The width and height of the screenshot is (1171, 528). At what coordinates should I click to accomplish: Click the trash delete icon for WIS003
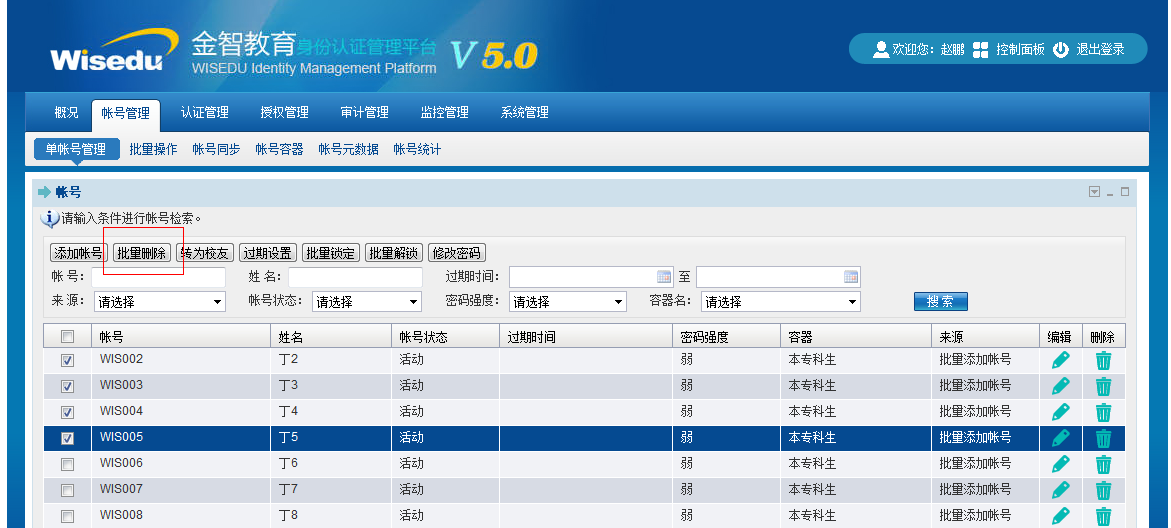[1103, 386]
